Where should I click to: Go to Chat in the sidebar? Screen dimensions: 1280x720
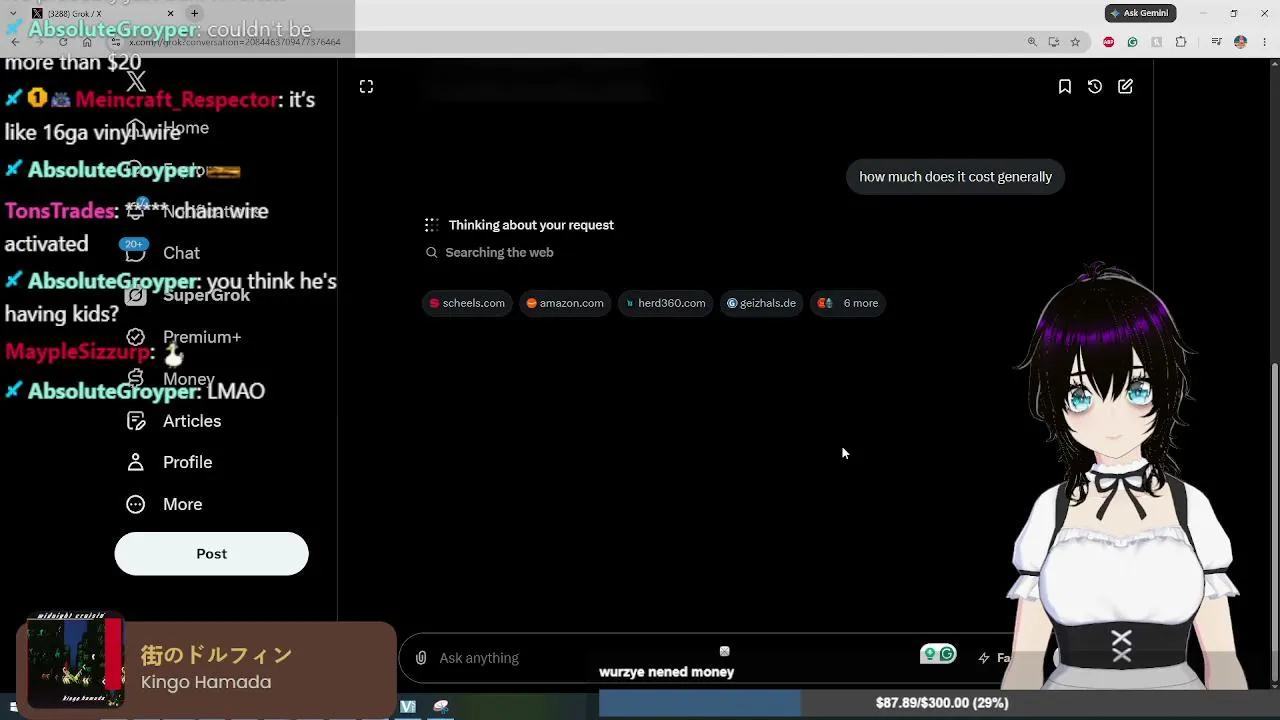coord(164,253)
